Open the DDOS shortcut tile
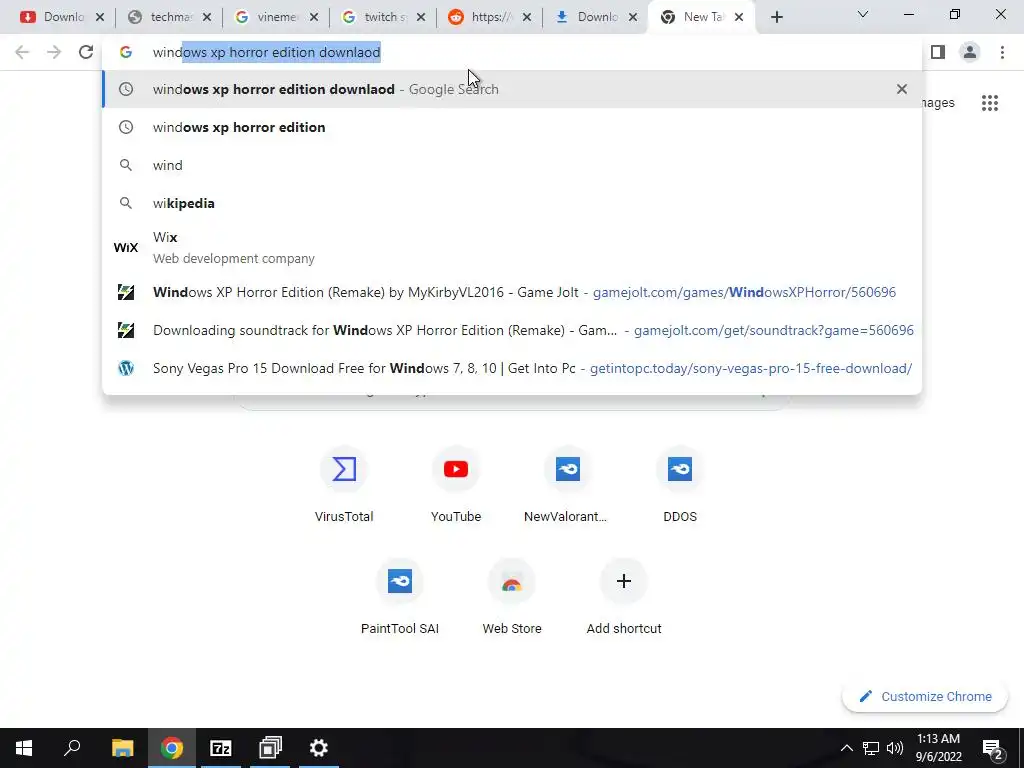 pyautogui.click(x=680, y=485)
